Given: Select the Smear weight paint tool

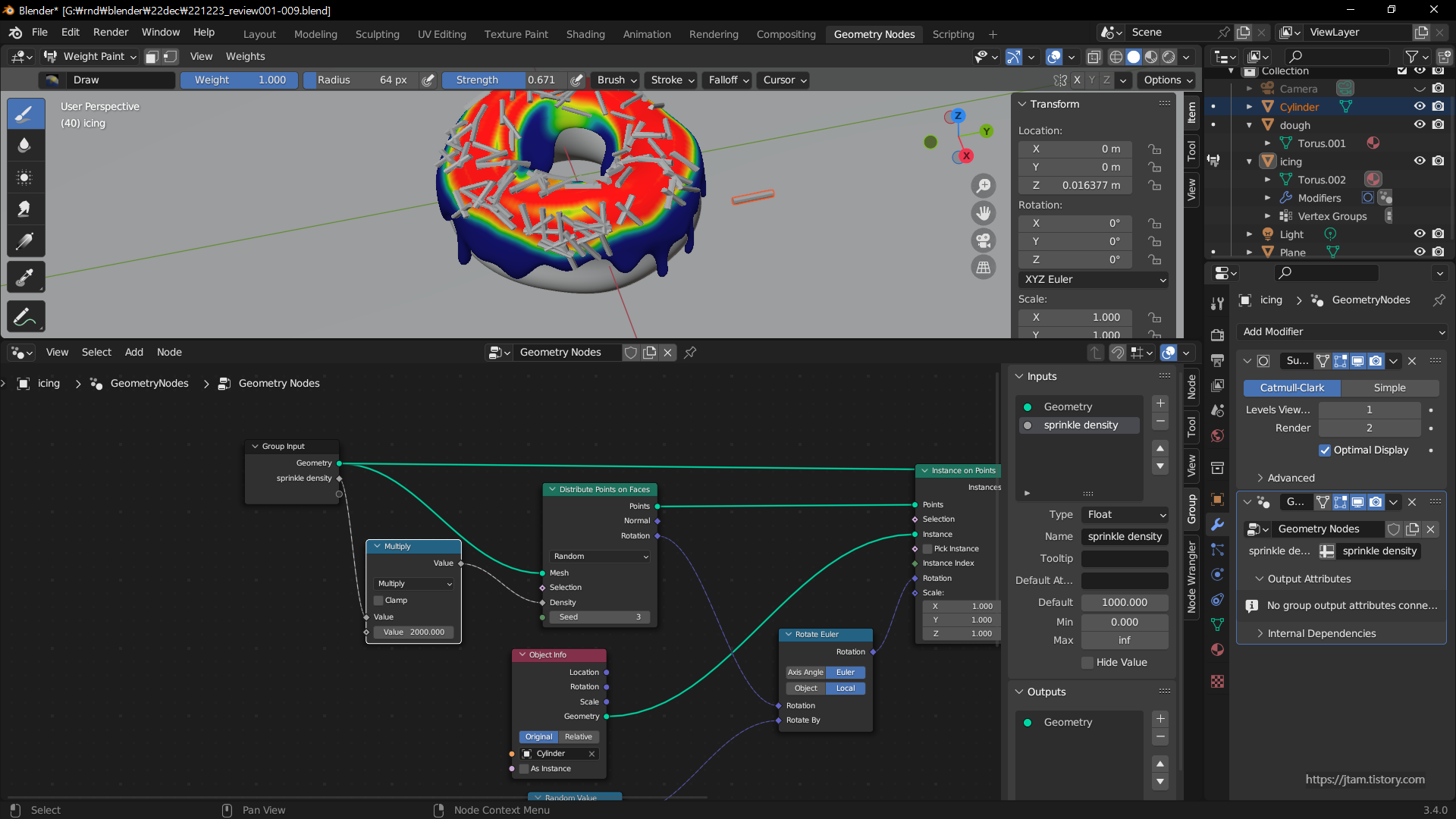Looking at the screenshot, I should click(25, 209).
